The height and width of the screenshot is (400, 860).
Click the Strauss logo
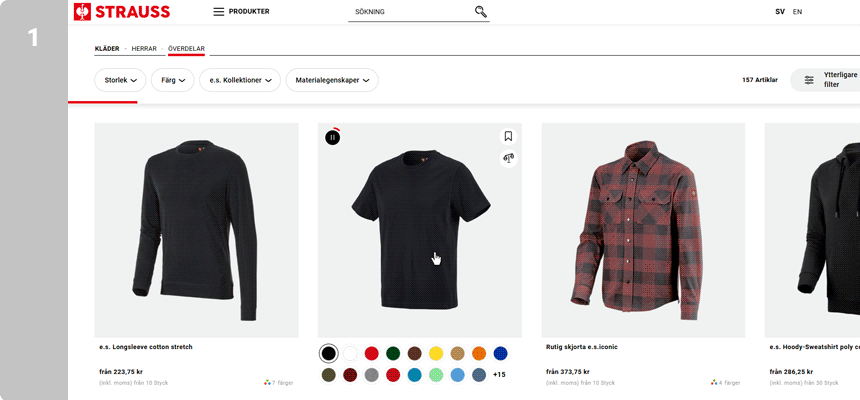122,12
